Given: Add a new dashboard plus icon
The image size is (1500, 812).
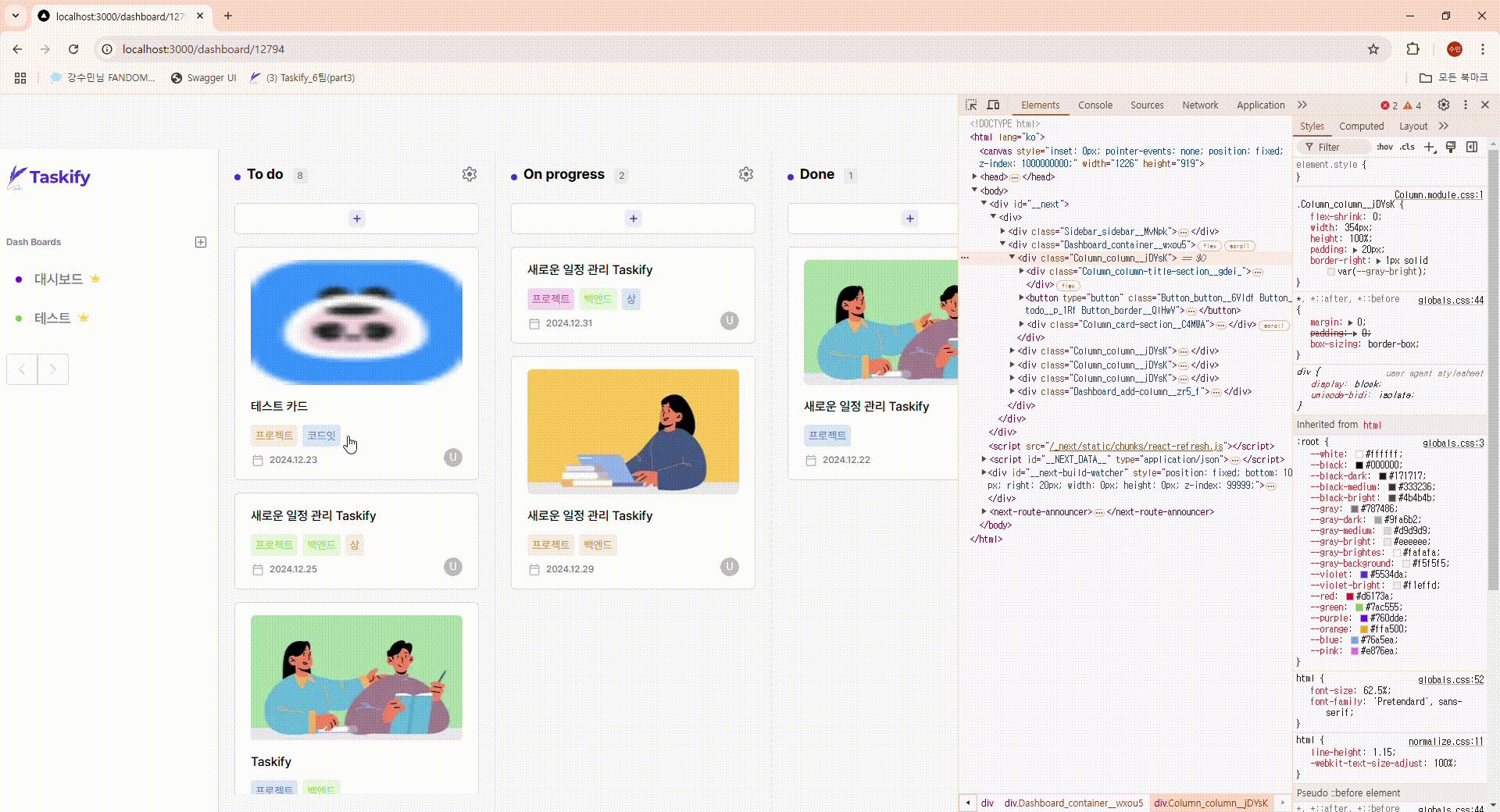Looking at the screenshot, I should tap(201, 242).
